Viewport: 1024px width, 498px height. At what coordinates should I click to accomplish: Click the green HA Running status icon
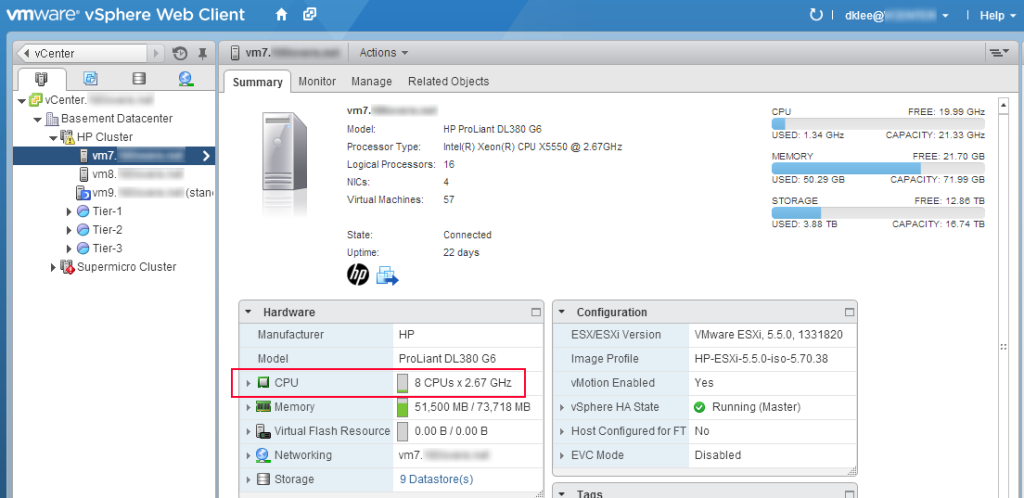coord(699,407)
